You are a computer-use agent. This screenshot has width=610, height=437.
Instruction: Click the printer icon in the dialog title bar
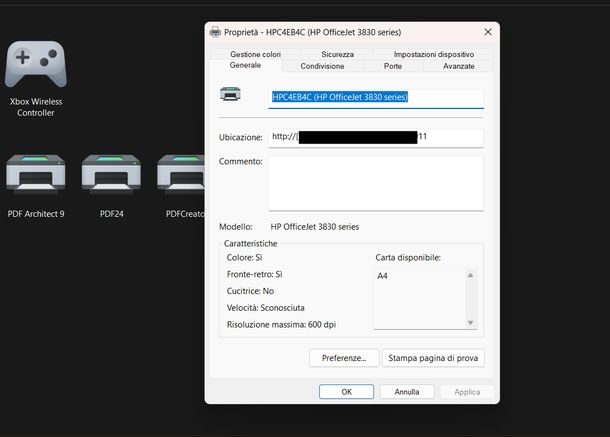coord(215,32)
